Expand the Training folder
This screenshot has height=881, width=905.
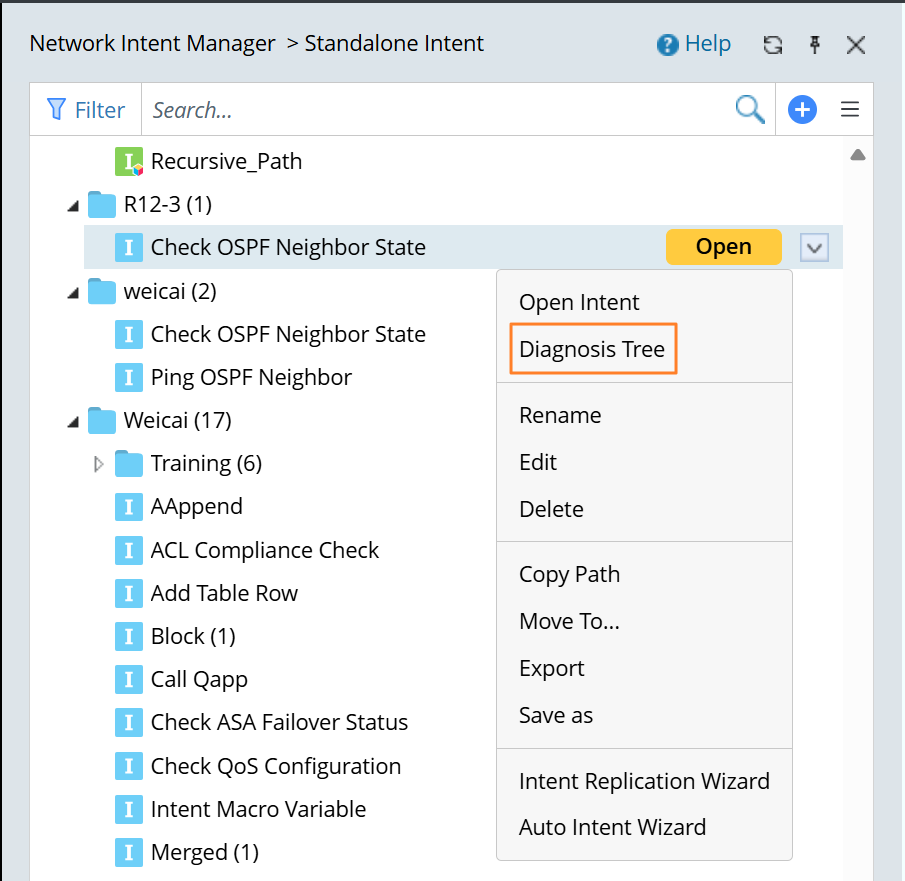pos(98,464)
